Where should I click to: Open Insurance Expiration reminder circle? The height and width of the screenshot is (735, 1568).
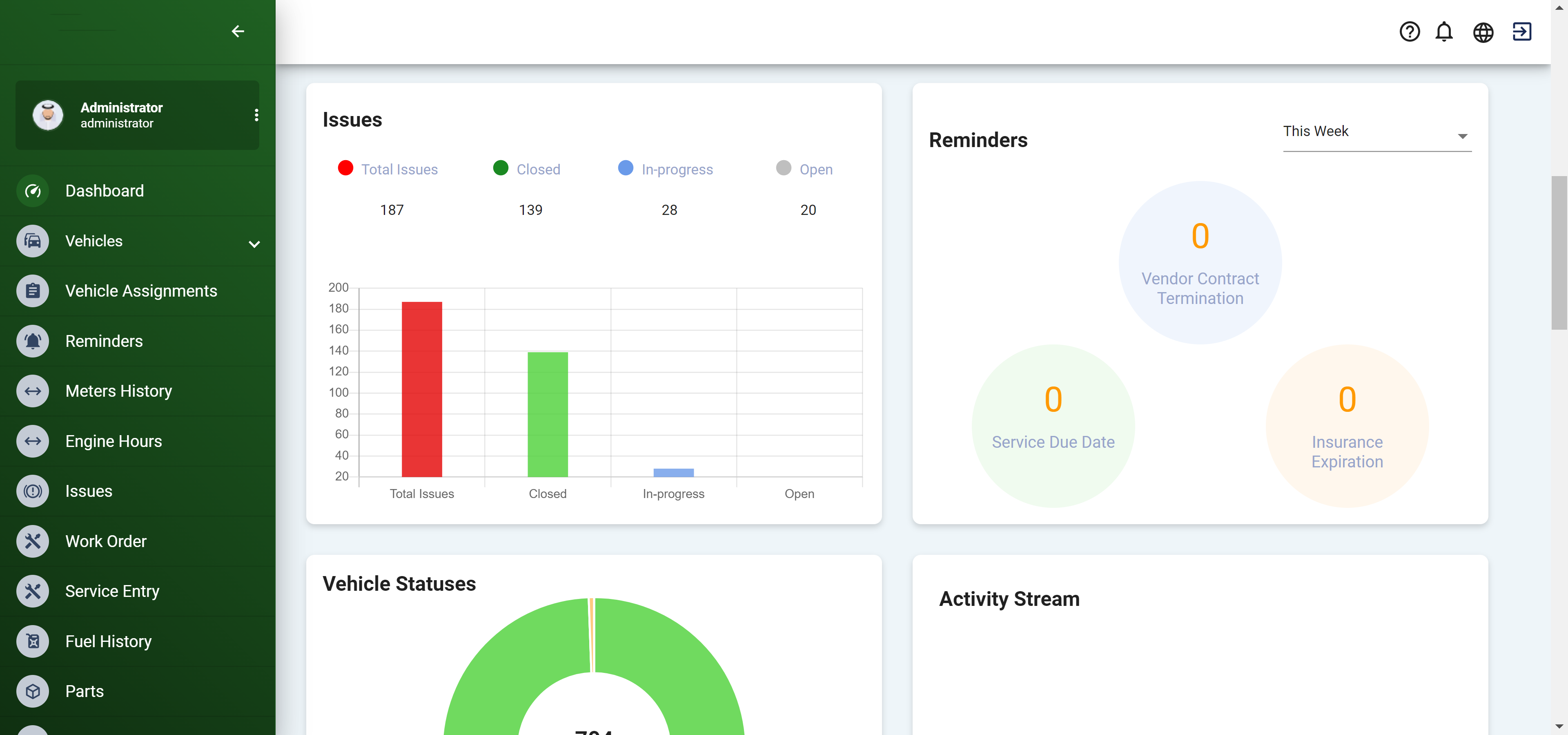1347,426
